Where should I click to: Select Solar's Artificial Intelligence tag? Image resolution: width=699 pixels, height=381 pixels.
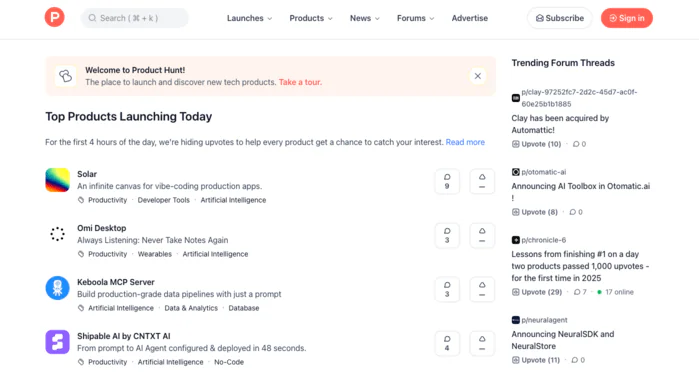coord(233,200)
